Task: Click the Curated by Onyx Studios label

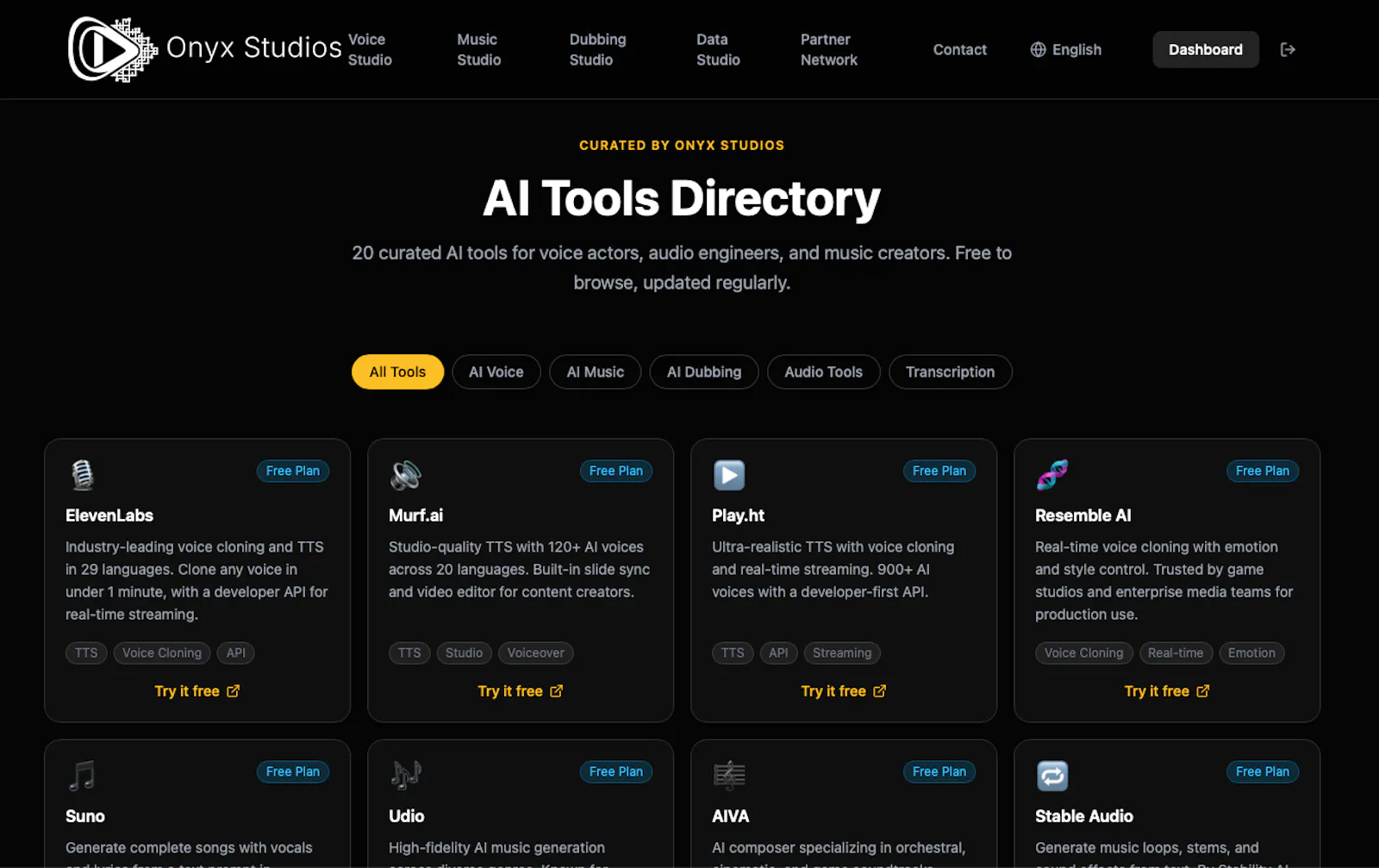Action: click(x=682, y=146)
